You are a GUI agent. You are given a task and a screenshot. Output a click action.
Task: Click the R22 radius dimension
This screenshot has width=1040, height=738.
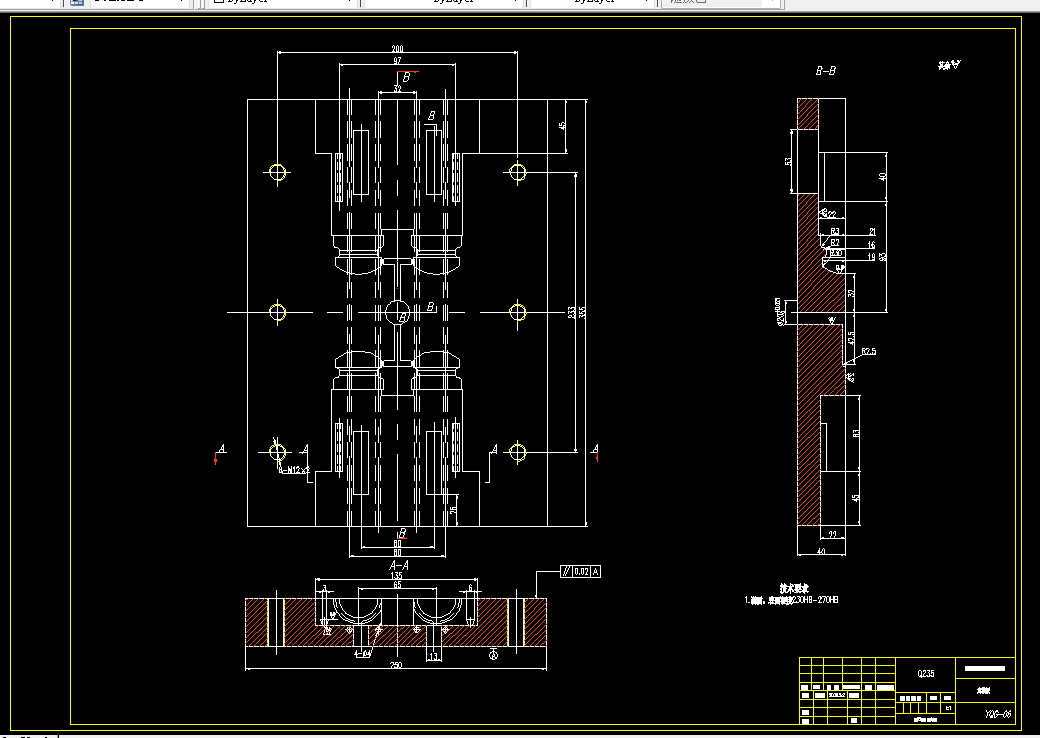point(830,214)
